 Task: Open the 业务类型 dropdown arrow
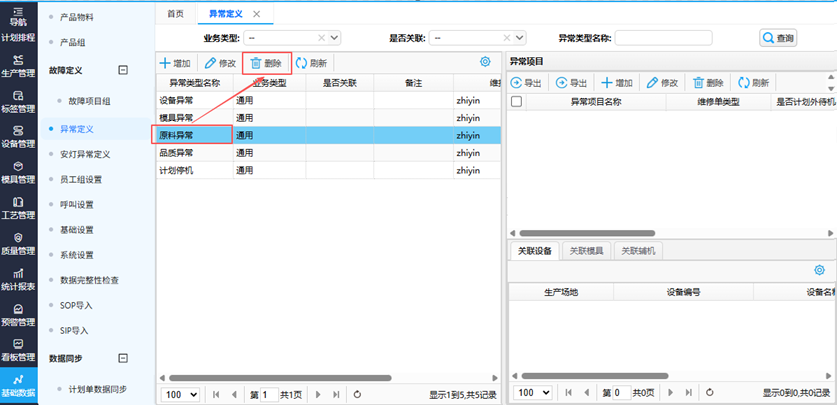335,38
